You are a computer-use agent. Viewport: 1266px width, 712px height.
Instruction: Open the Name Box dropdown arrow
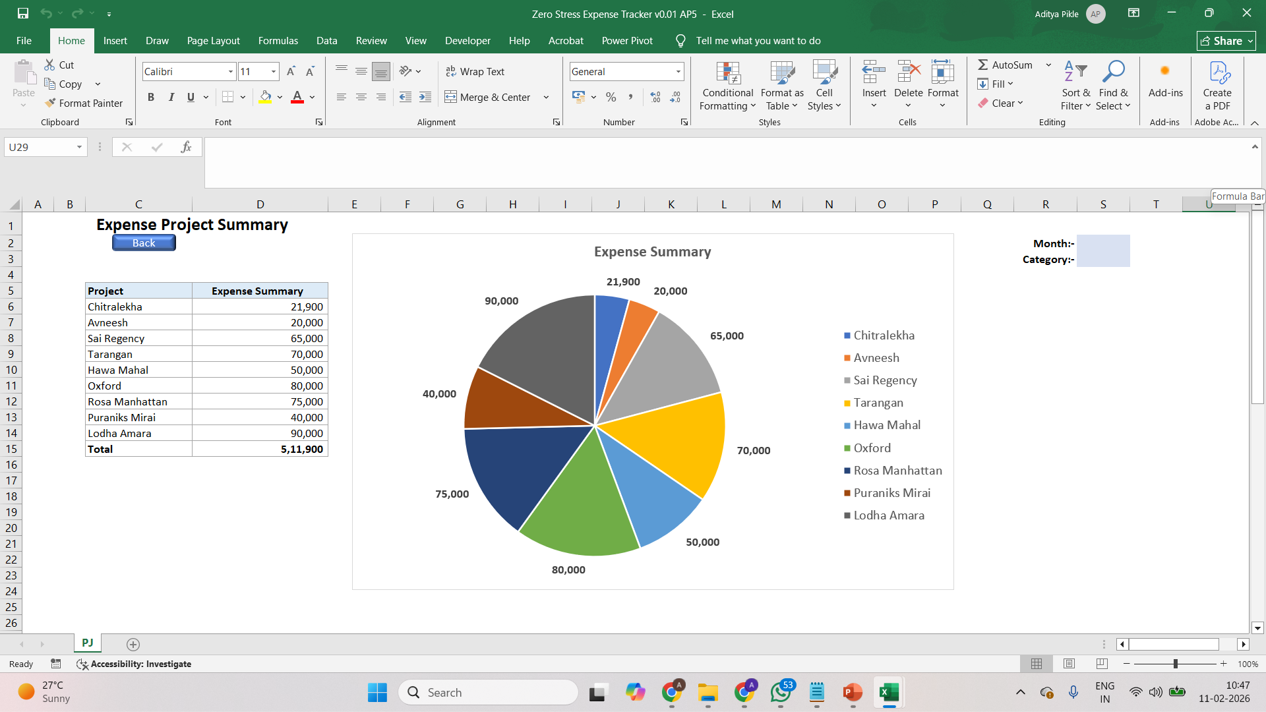(79, 147)
